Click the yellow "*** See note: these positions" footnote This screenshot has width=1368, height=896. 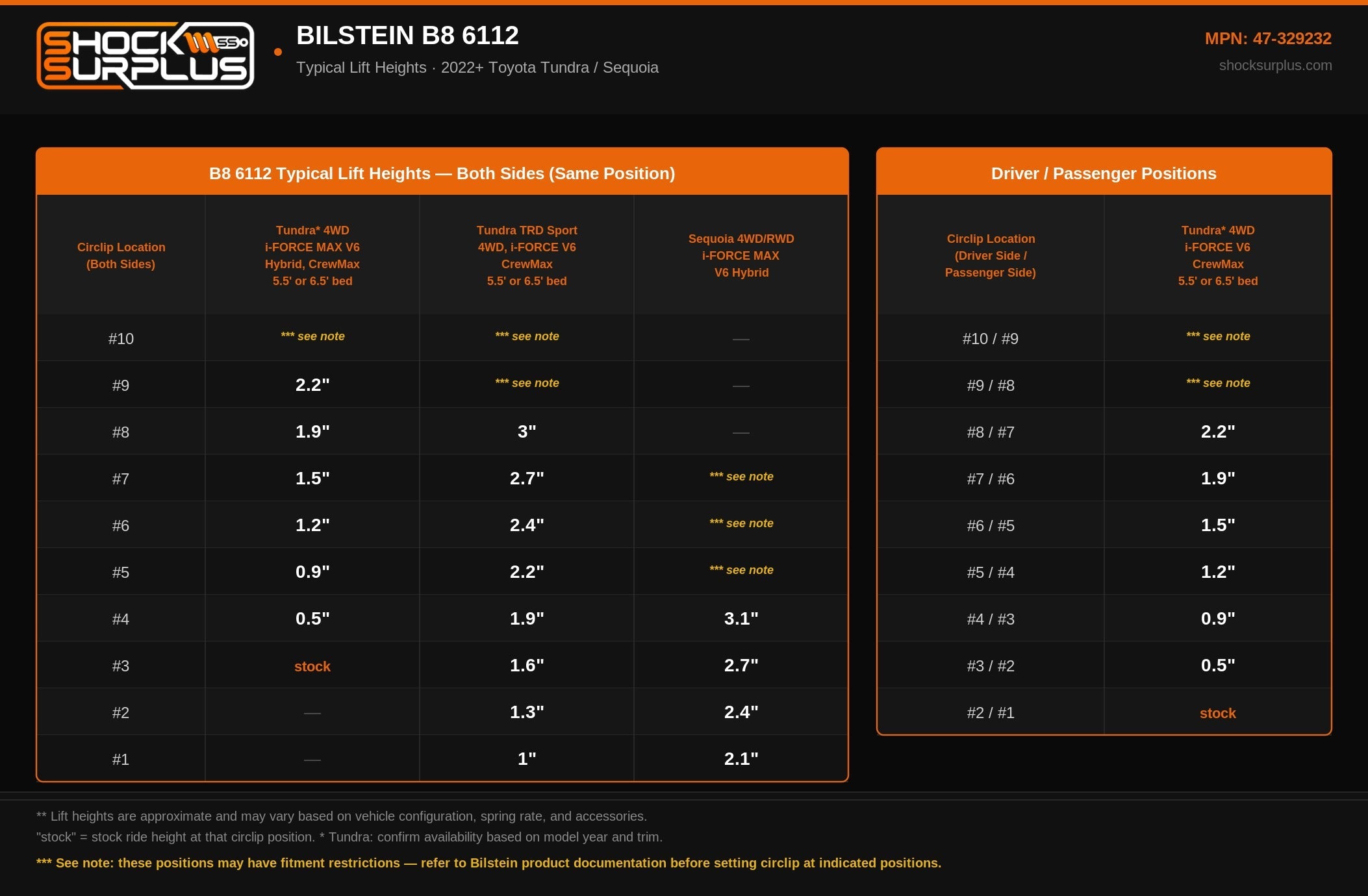[488, 863]
